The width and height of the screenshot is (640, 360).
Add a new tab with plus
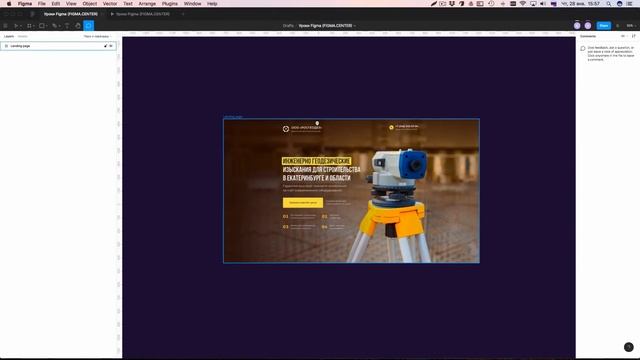[x=183, y=14]
